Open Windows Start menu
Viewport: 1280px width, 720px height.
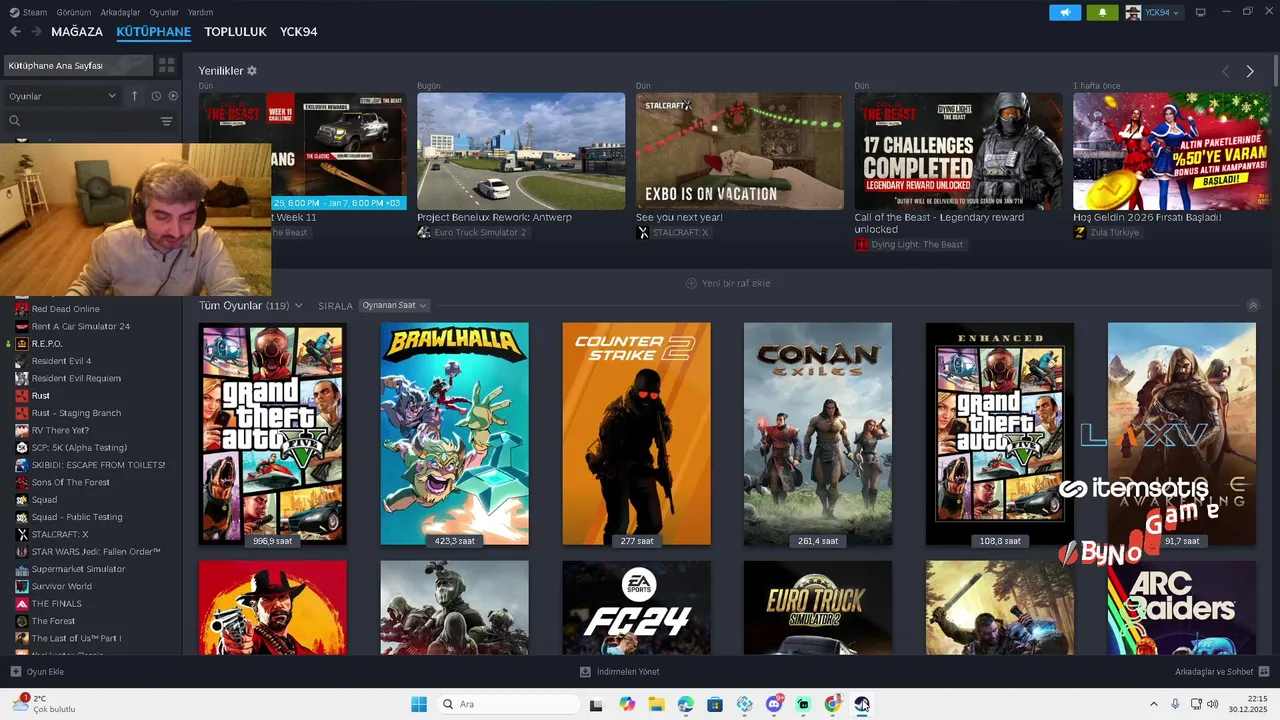(x=419, y=704)
